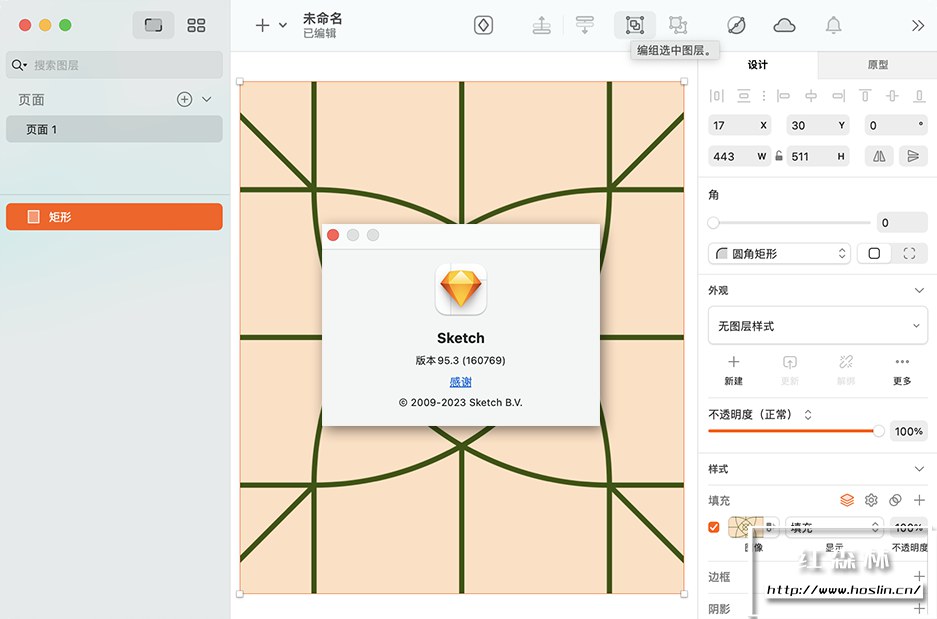Distribute layers horizontally icon

716,96
